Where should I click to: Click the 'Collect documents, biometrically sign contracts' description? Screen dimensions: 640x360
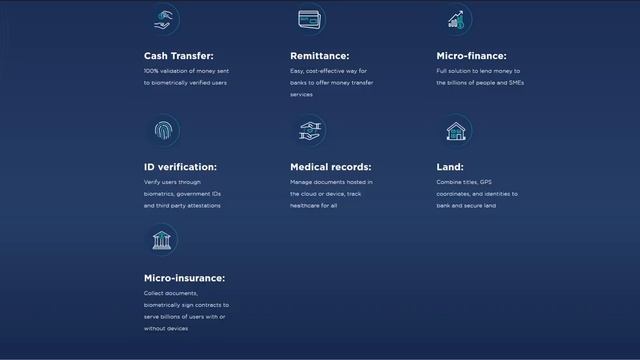186,311
